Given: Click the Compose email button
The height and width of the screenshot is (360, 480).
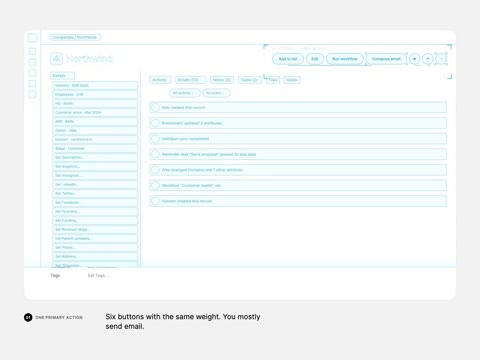Looking at the screenshot, I should [x=386, y=59].
